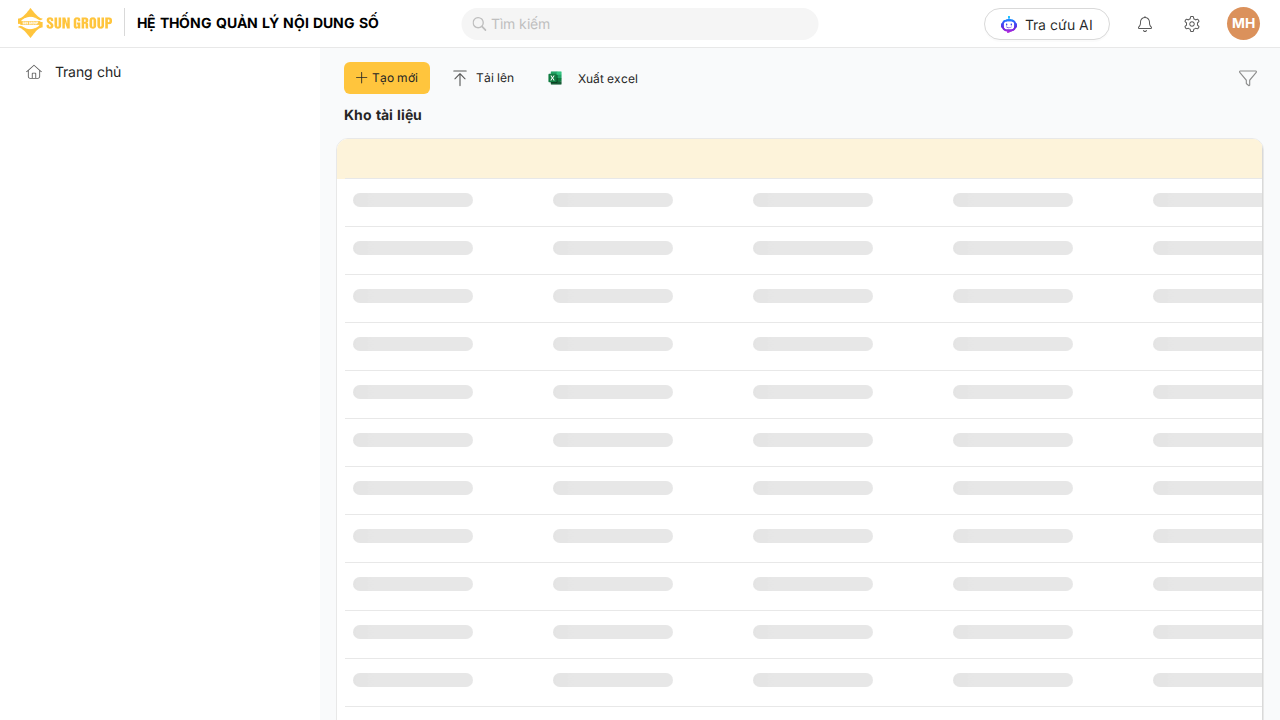Click the Sun Group logo
Screen dimensions: 1280x720
[64, 23]
